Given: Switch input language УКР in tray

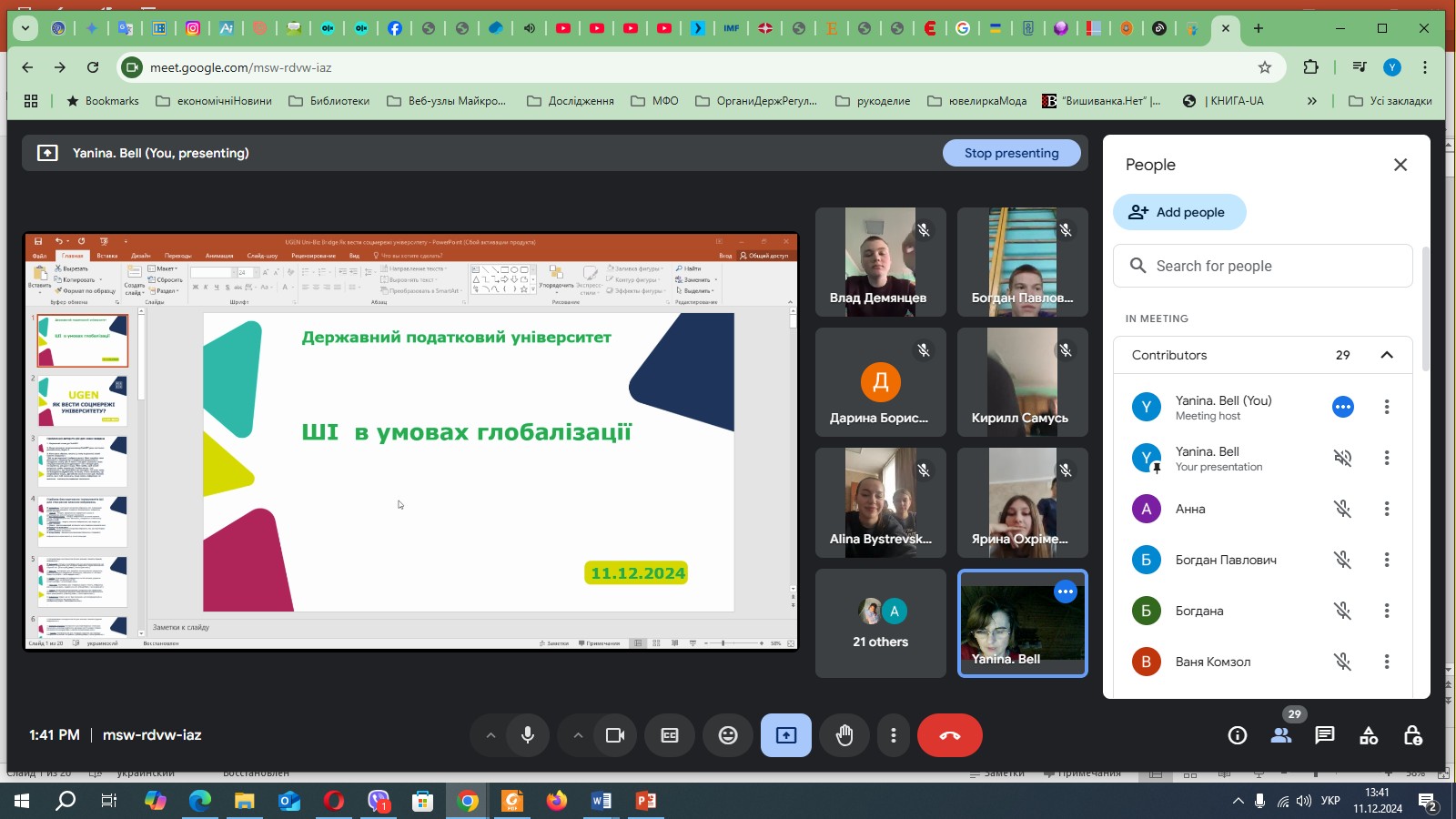Looking at the screenshot, I should click(x=1330, y=801).
